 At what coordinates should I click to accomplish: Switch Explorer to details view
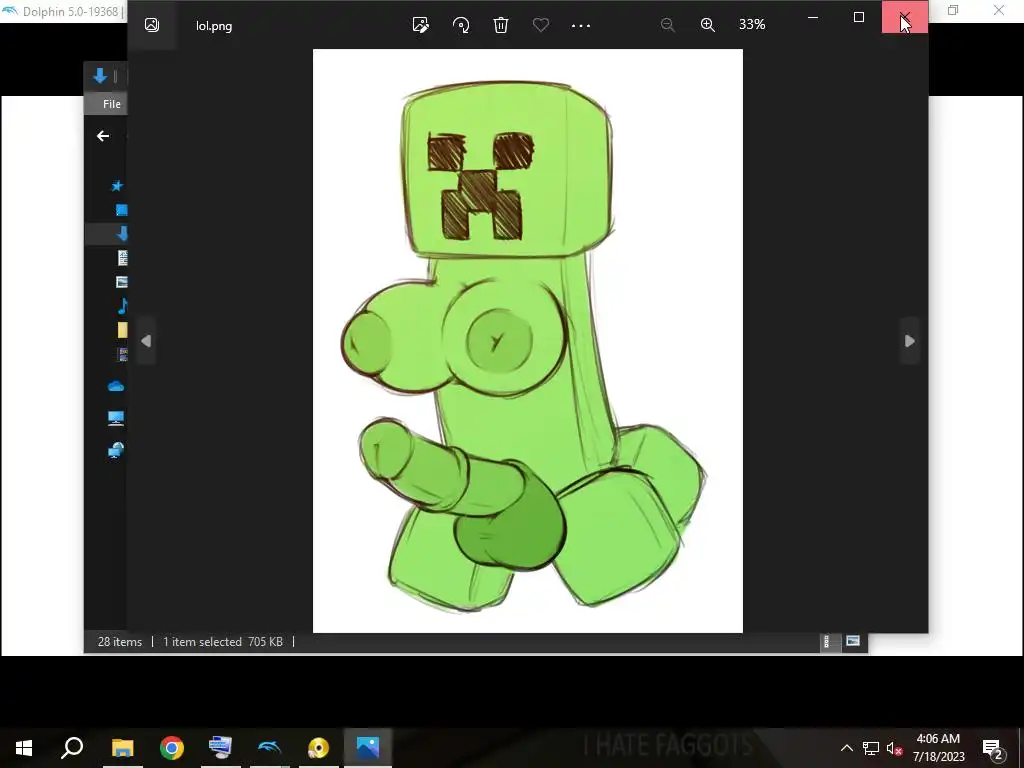click(x=827, y=642)
